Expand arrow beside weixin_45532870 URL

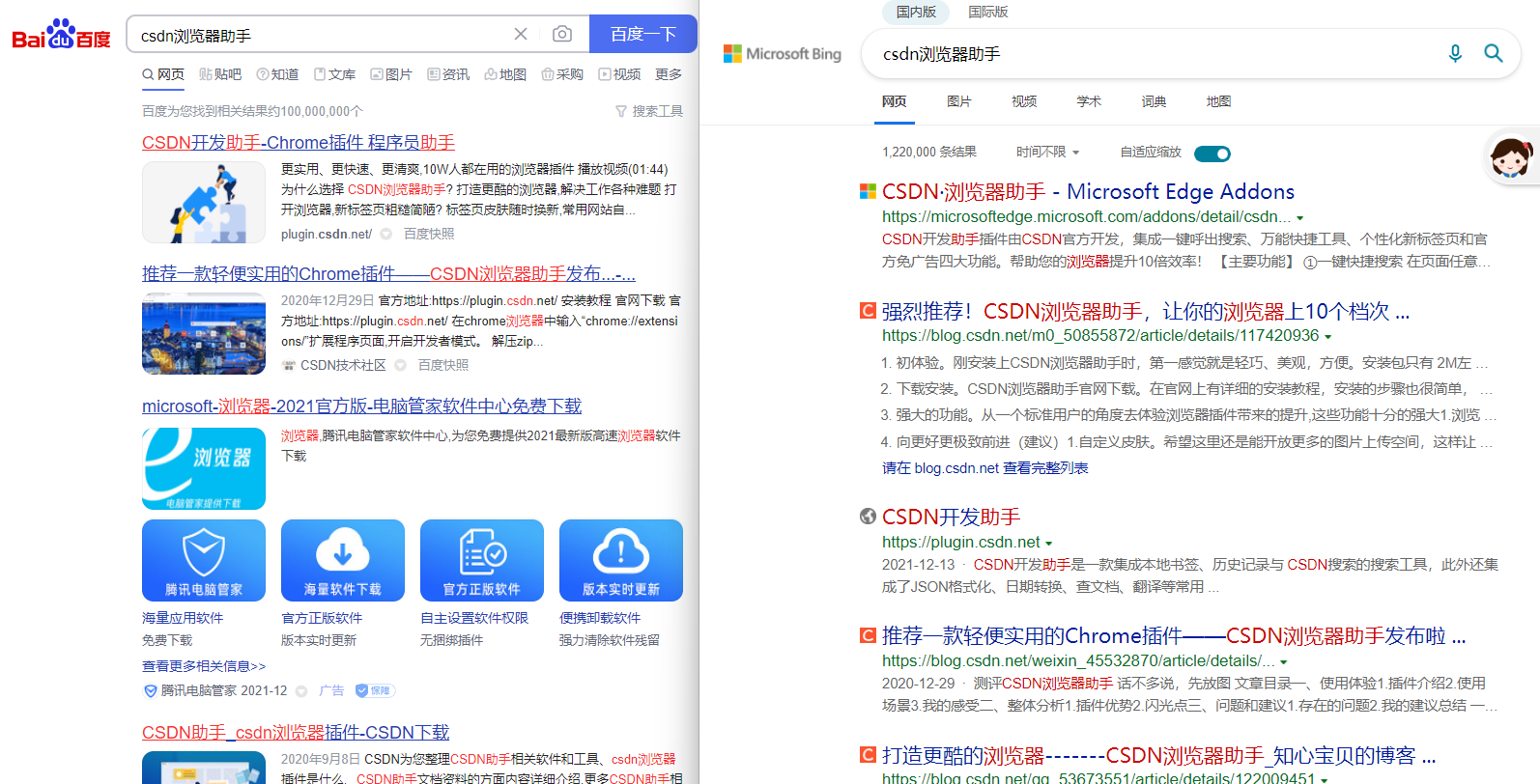pos(1284,662)
